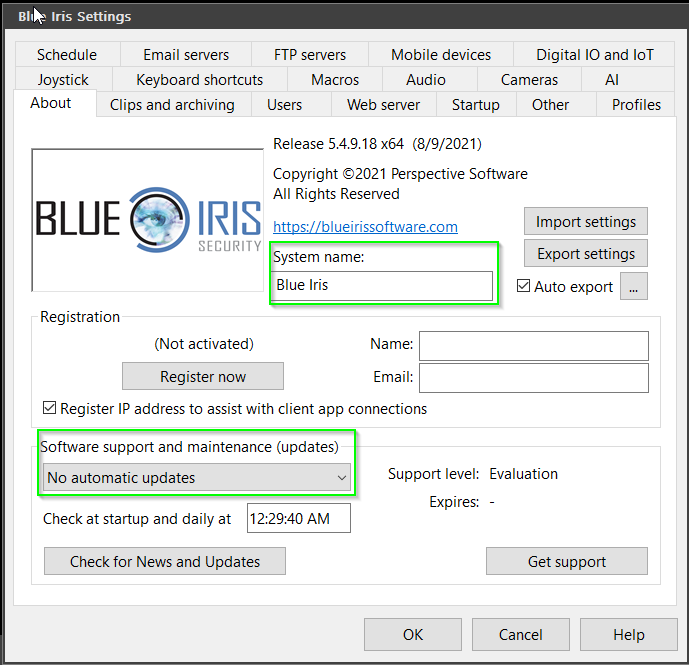Click the Import settings button
The width and height of the screenshot is (689, 665).
(586, 222)
